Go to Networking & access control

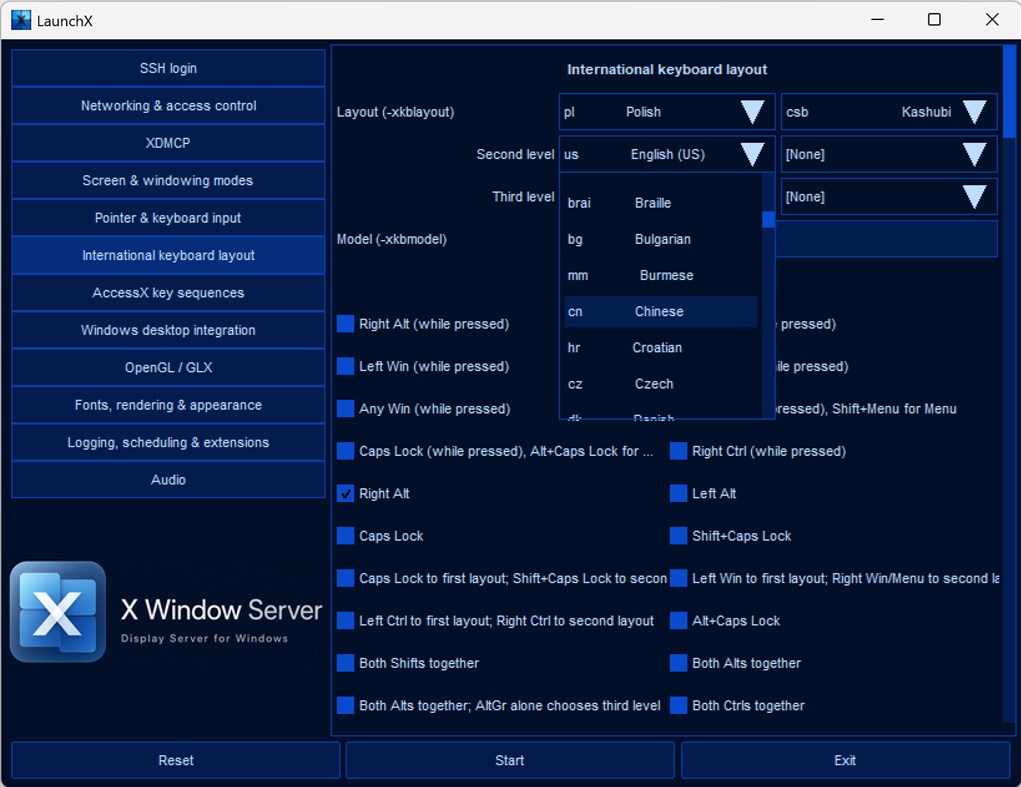point(168,105)
